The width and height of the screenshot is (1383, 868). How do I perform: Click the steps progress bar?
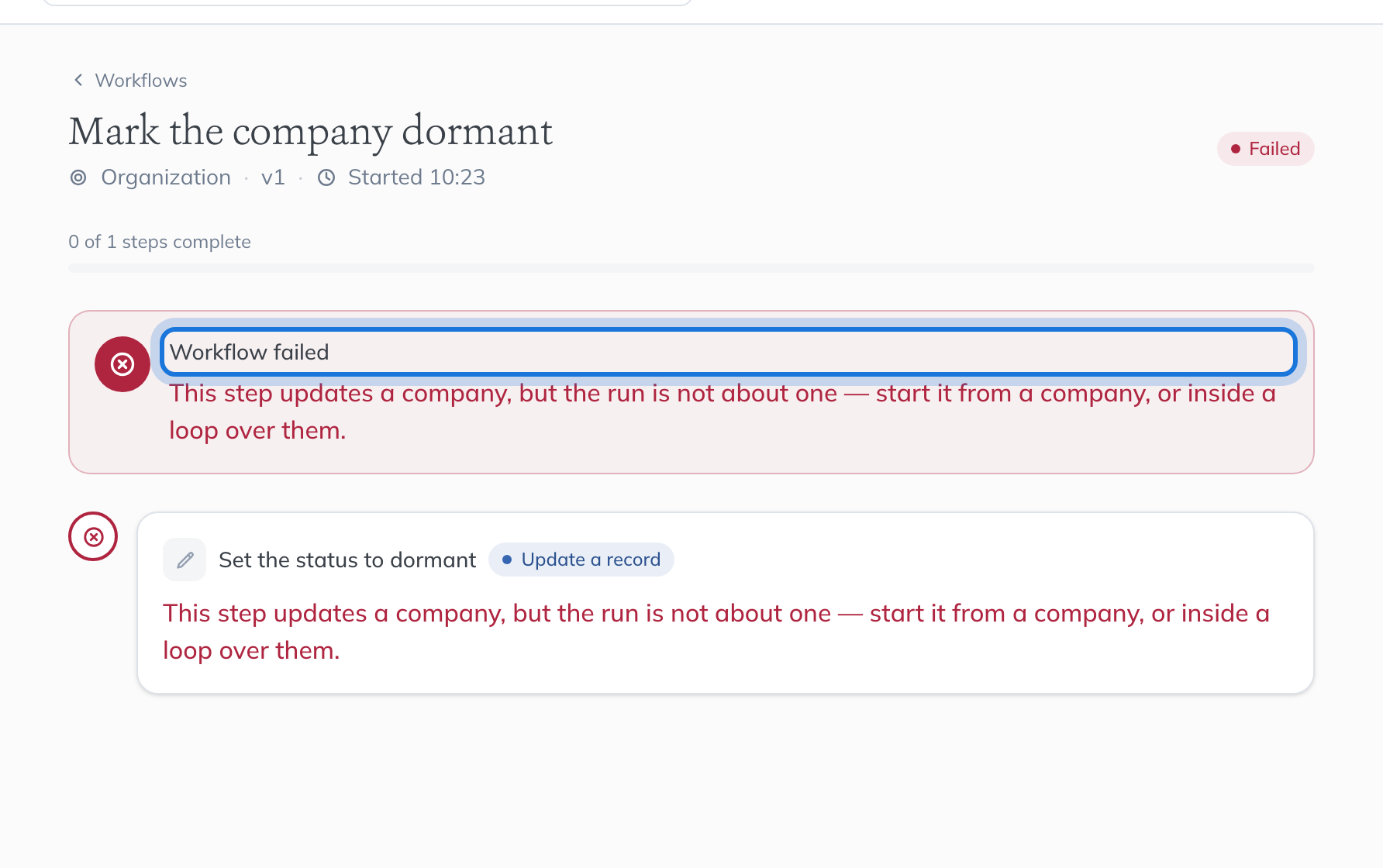(x=691, y=268)
